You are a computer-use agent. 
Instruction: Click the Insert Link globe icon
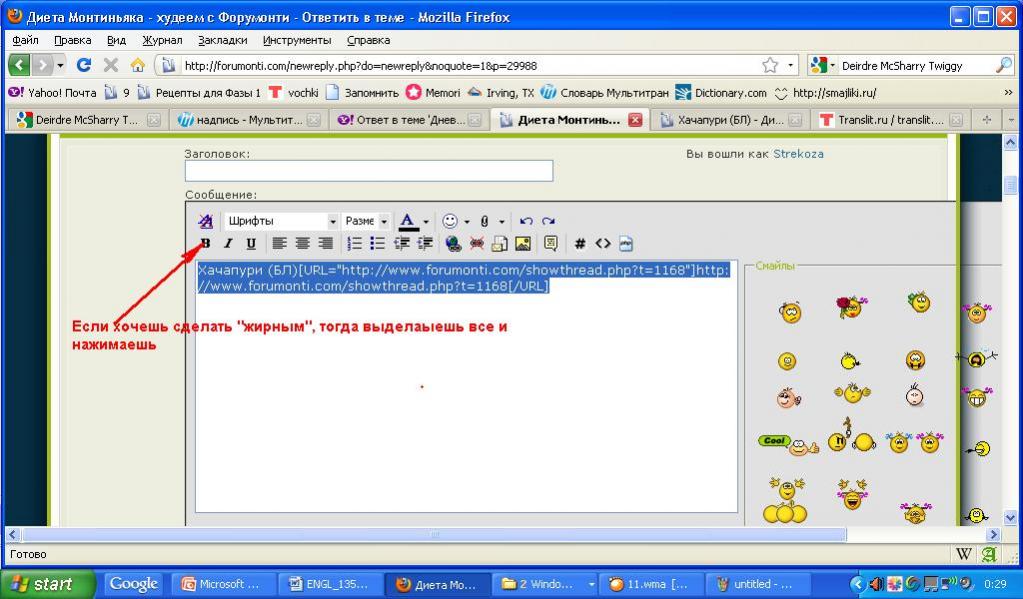pyautogui.click(x=453, y=243)
